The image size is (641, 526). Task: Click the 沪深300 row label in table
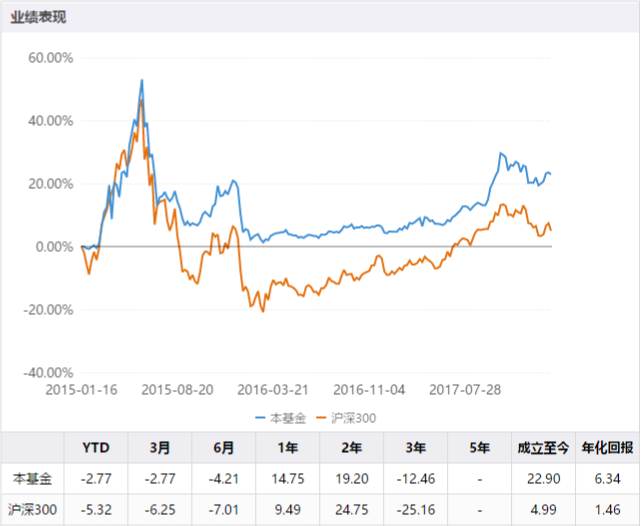[x=31, y=511]
